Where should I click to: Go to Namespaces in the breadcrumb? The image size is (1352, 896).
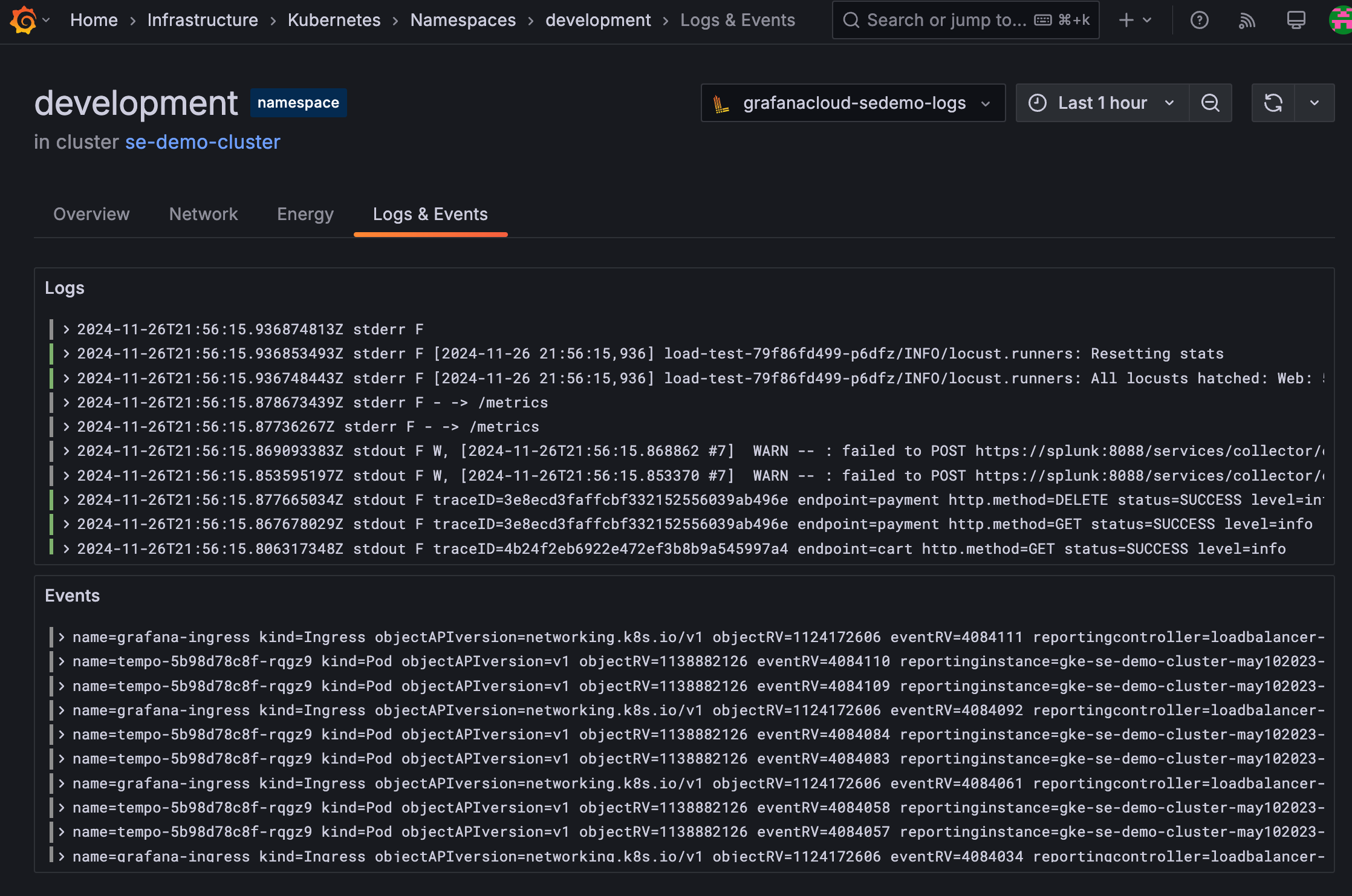tap(463, 20)
